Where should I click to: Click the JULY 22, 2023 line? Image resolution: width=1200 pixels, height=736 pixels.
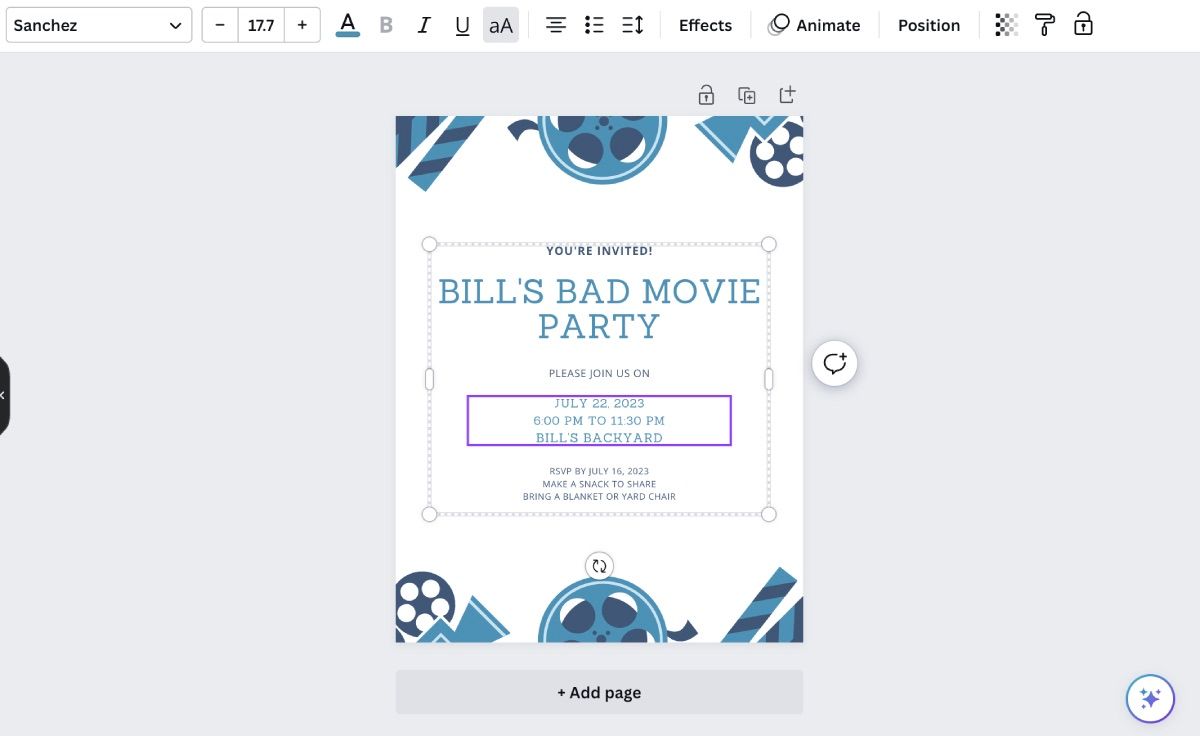coord(599,403)
